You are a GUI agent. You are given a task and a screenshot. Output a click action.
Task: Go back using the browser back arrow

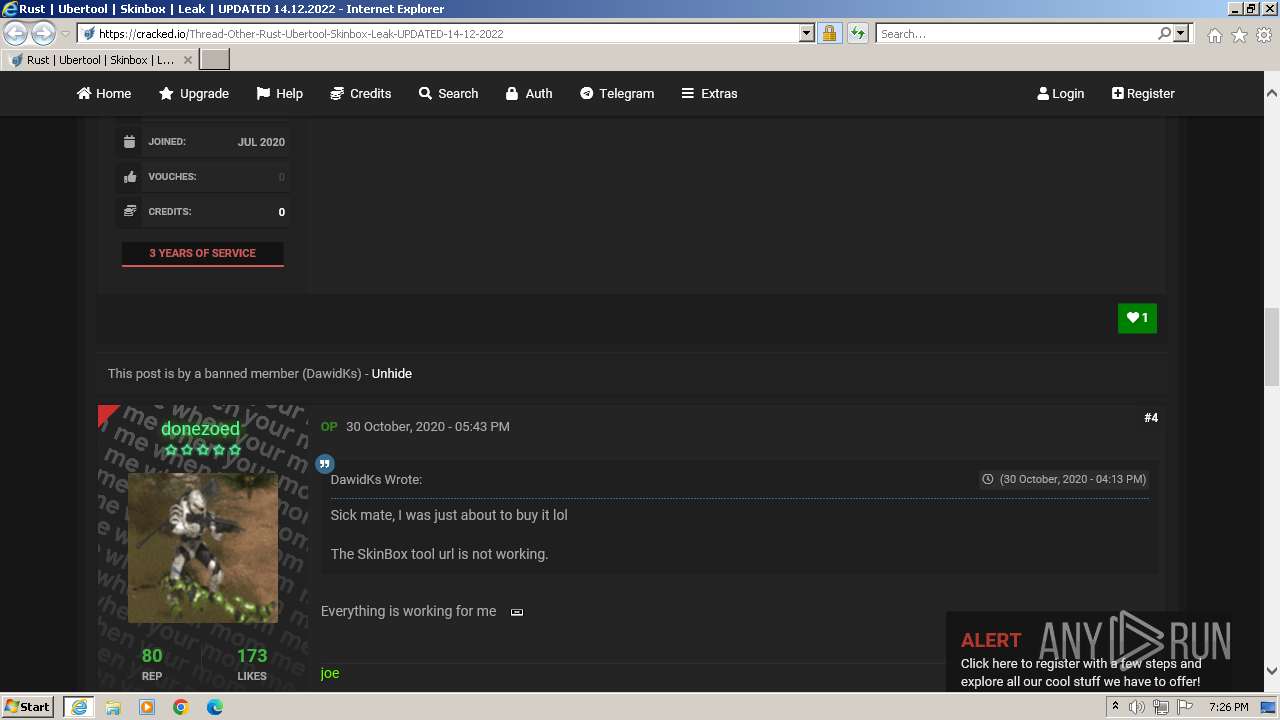coord(16,34)
